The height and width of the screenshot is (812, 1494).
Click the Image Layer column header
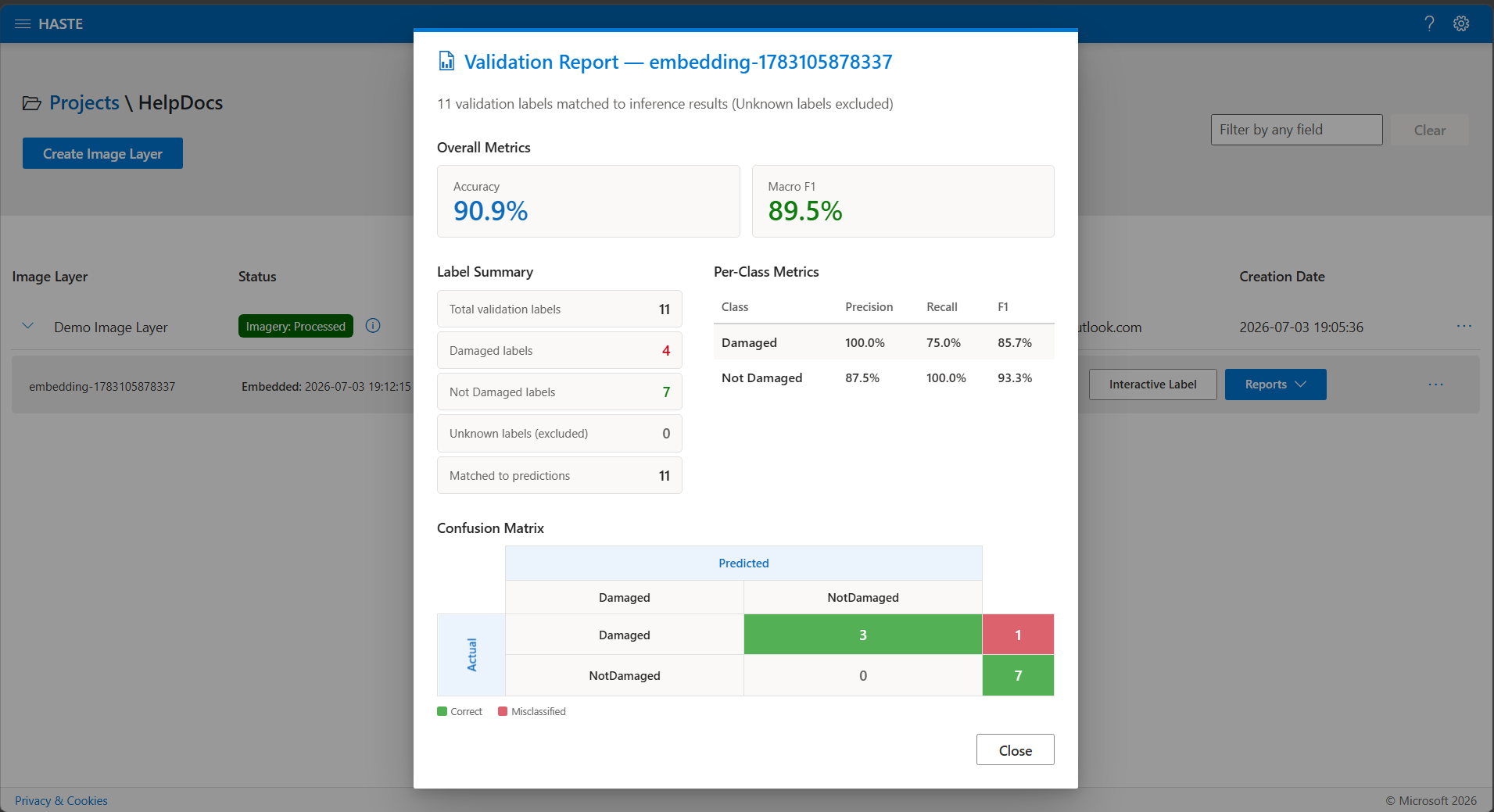click(50, 277)
